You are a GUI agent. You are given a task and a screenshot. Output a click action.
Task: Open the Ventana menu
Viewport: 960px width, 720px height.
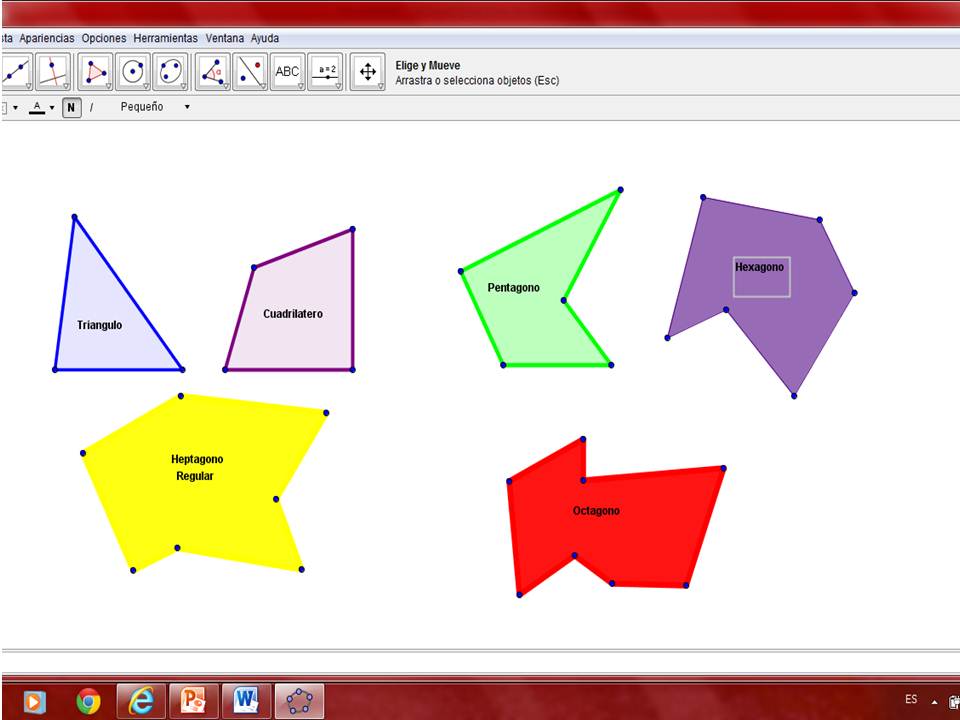pyautogui.click(x=225, y=38)
